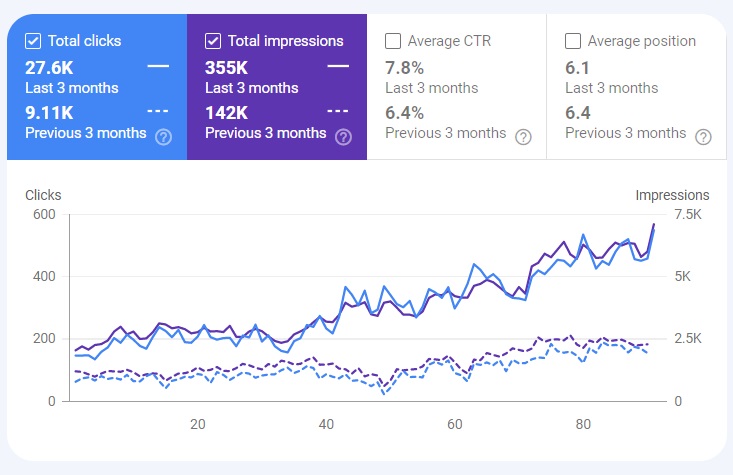This screenshot has width=733, height=475.
Task: Uncheck the Total impressions checkbox
Action: [x=213, y=41]
